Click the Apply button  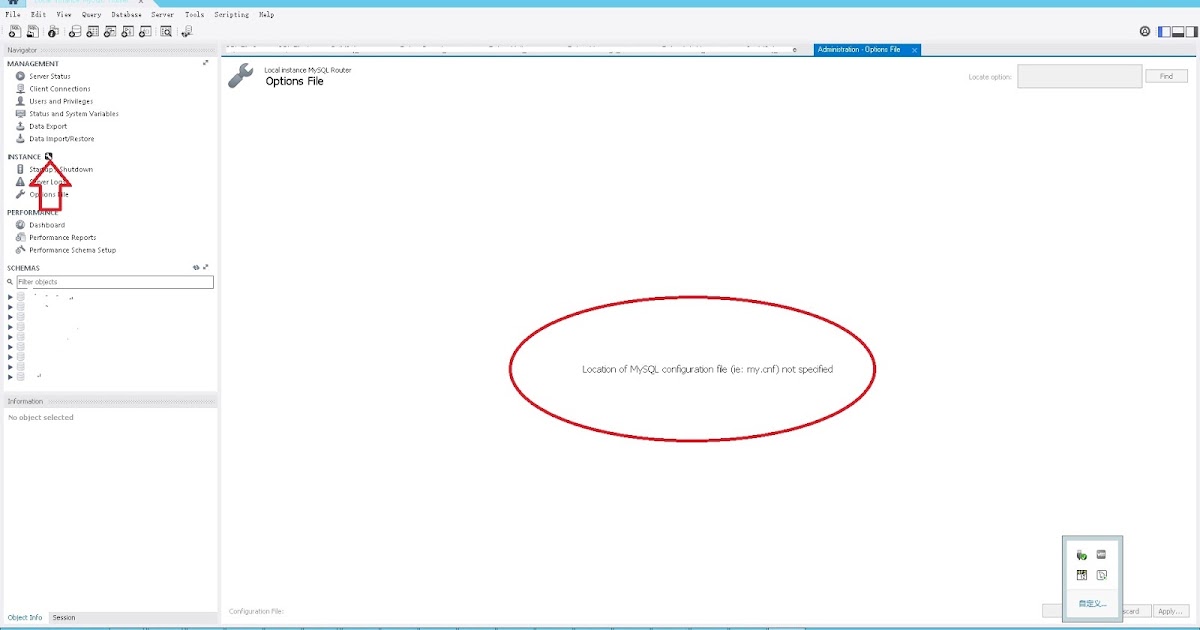coord(1170,610)
